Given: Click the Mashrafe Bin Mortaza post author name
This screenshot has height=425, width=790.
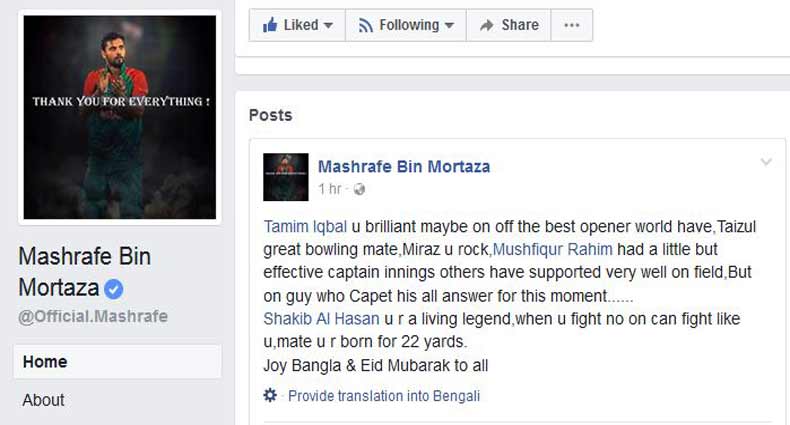Looking at the screenshot, I should pos(404,167).
